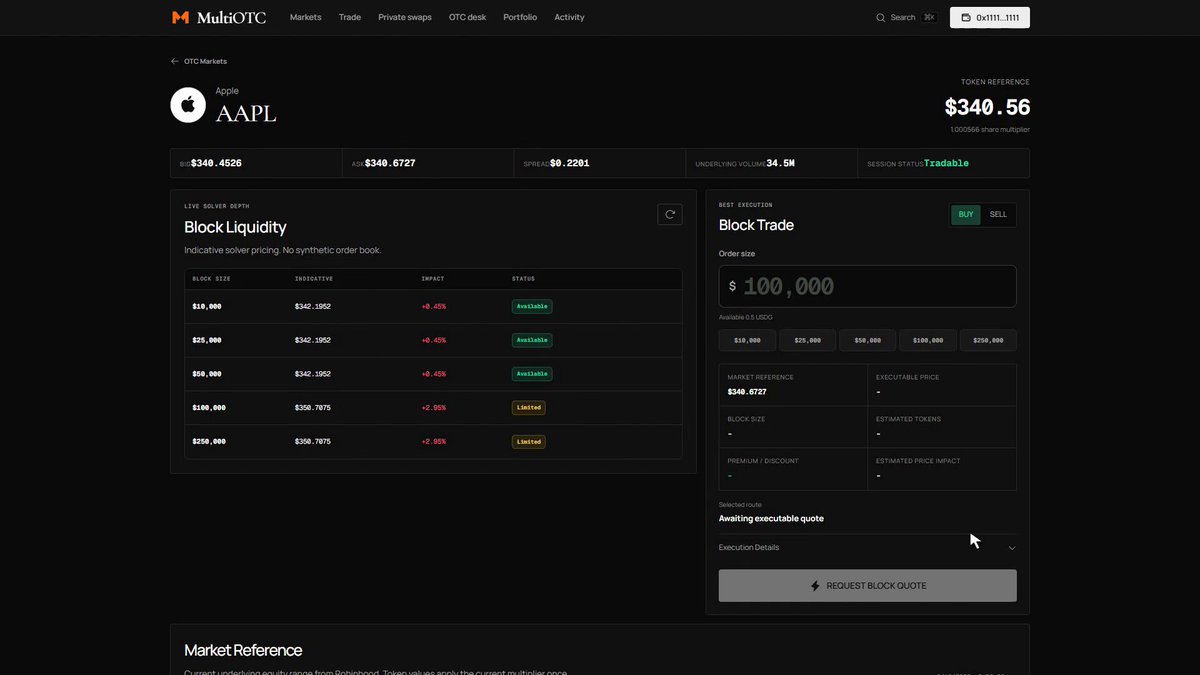This screenshot has width=1200, height=675.
Task: Select the $50,000 preset order size
Action: pyautogui.click(x=868, y=340)
